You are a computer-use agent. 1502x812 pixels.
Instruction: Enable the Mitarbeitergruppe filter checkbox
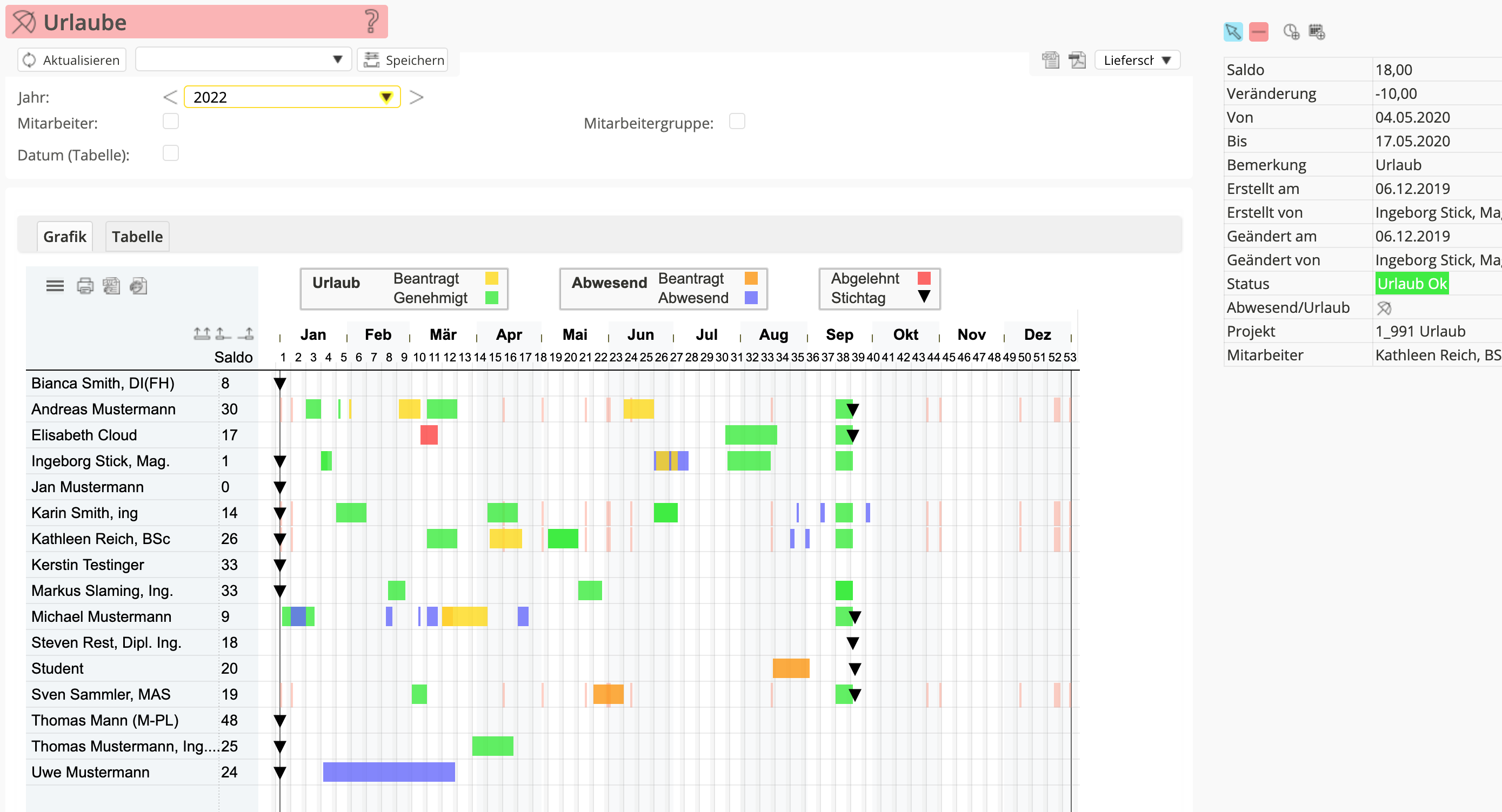(737, 122)
